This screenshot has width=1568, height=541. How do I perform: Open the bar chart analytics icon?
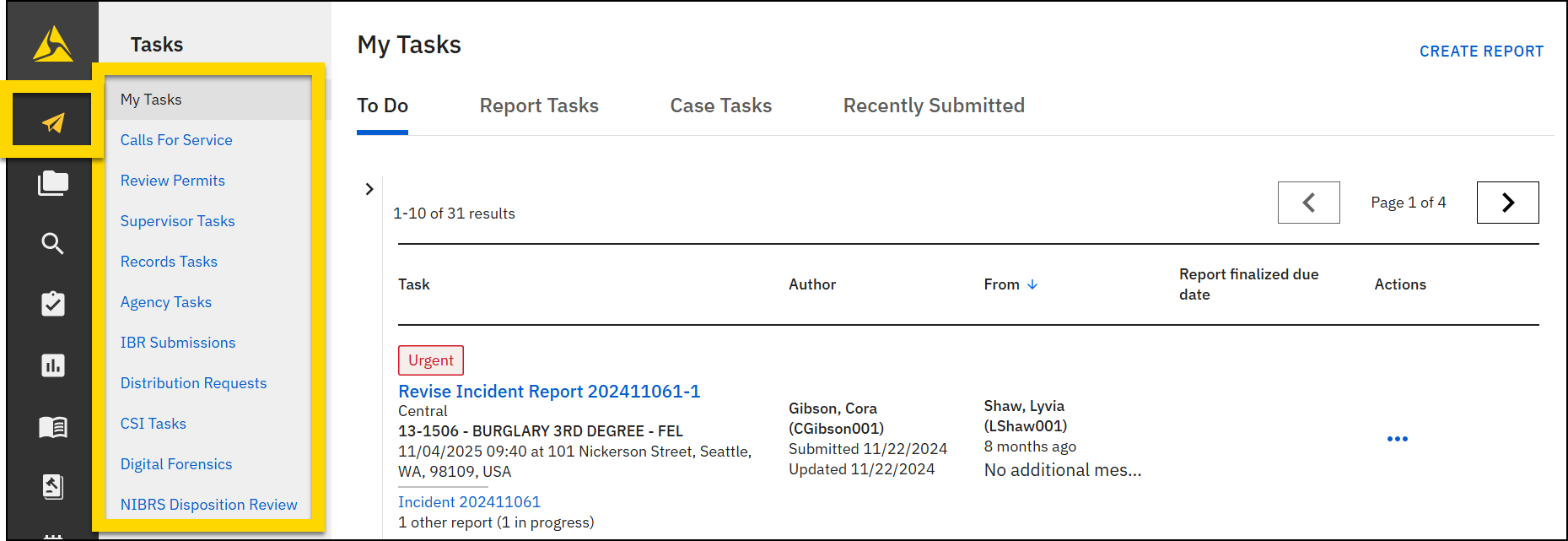click(53, 365)
